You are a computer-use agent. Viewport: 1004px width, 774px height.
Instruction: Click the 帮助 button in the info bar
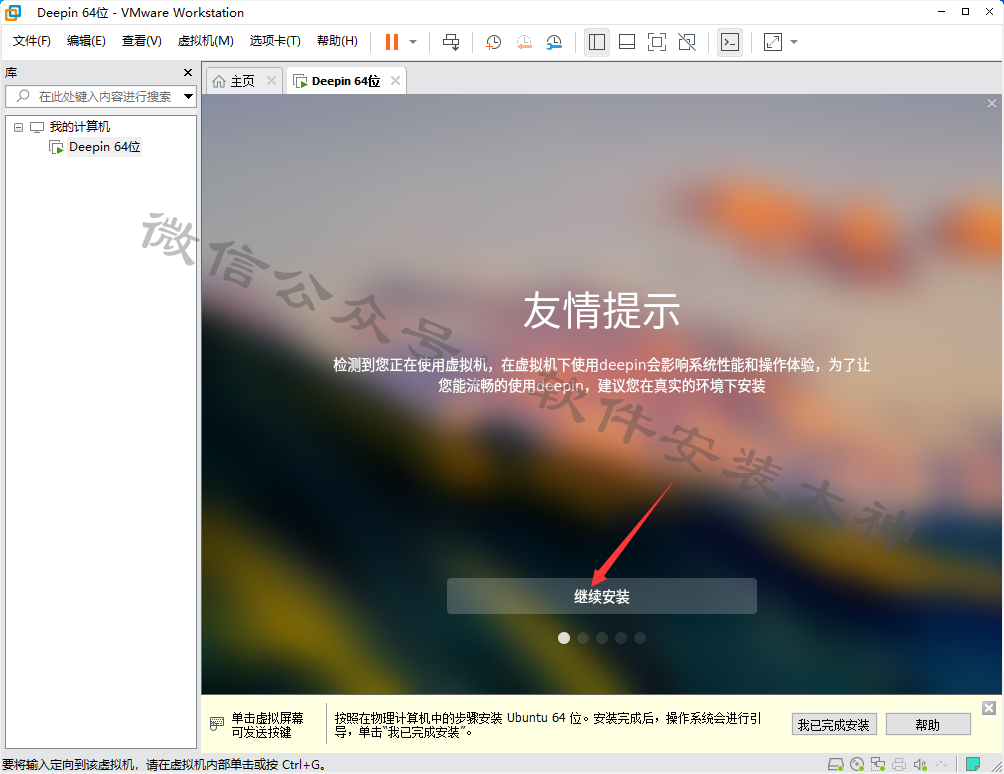(x=928, y=725)
